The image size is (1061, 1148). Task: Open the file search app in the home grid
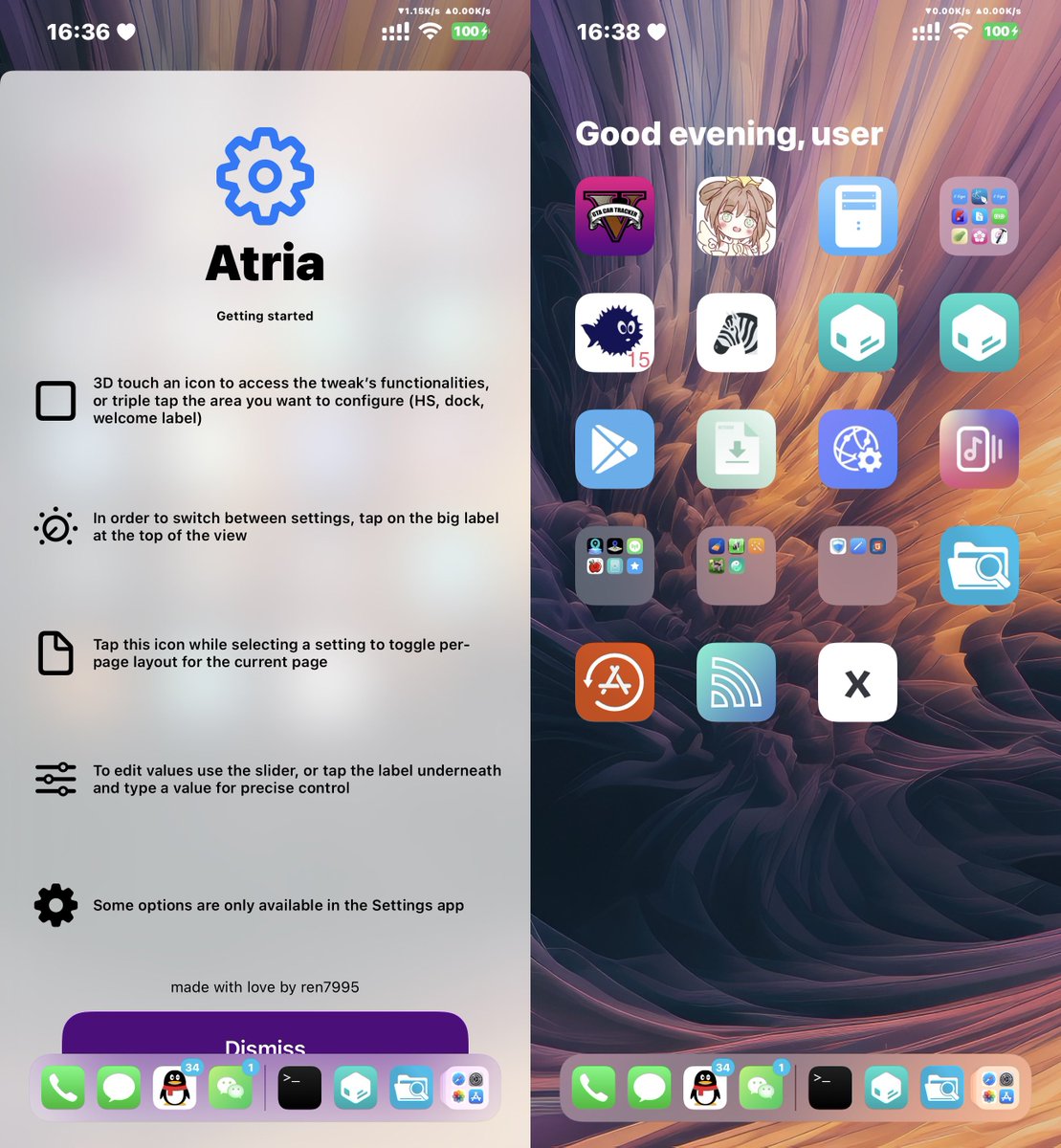click(x=979, y=565)
